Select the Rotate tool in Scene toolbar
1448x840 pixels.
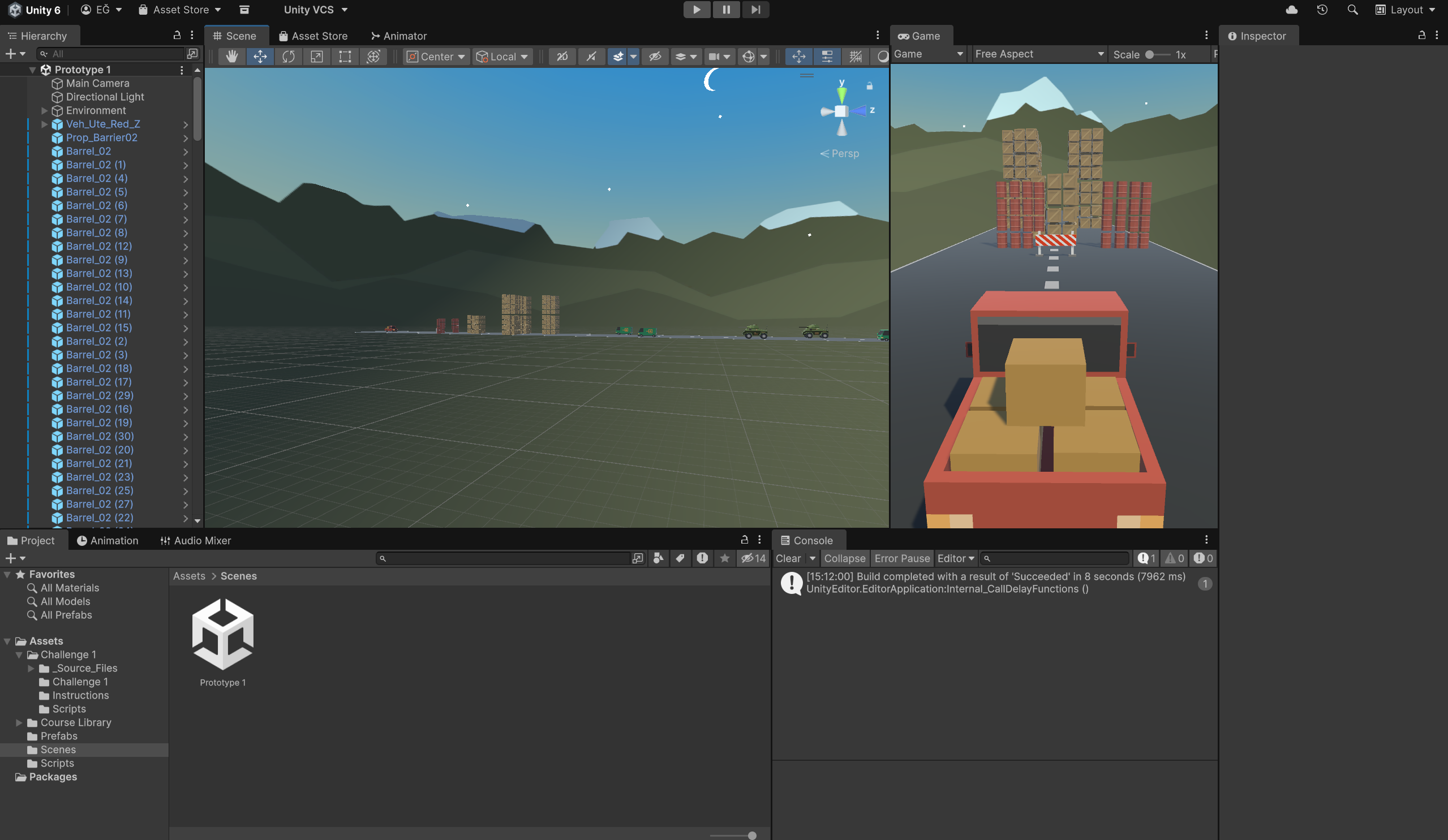point(289,57)
